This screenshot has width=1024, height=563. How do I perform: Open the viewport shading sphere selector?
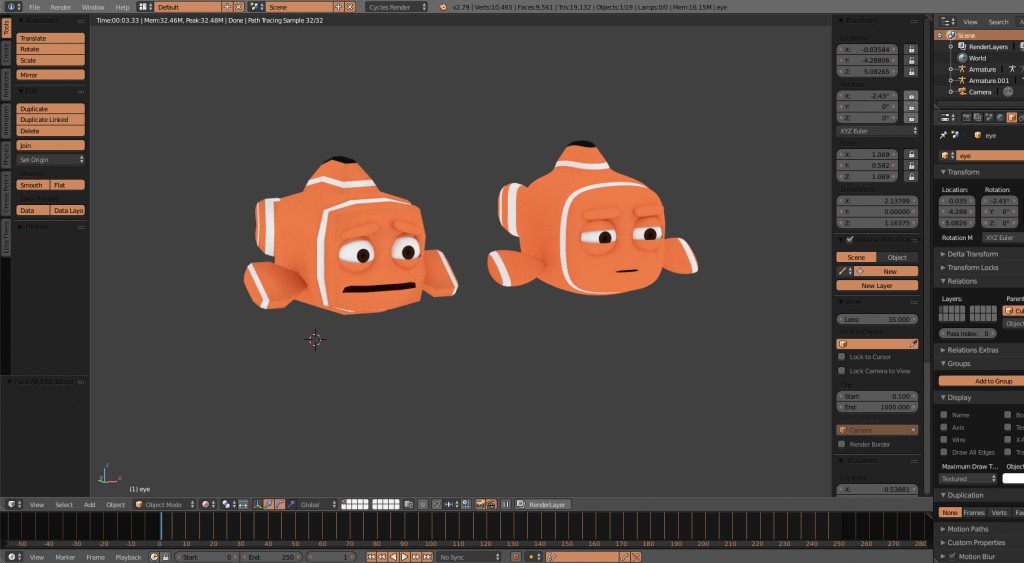206,504
